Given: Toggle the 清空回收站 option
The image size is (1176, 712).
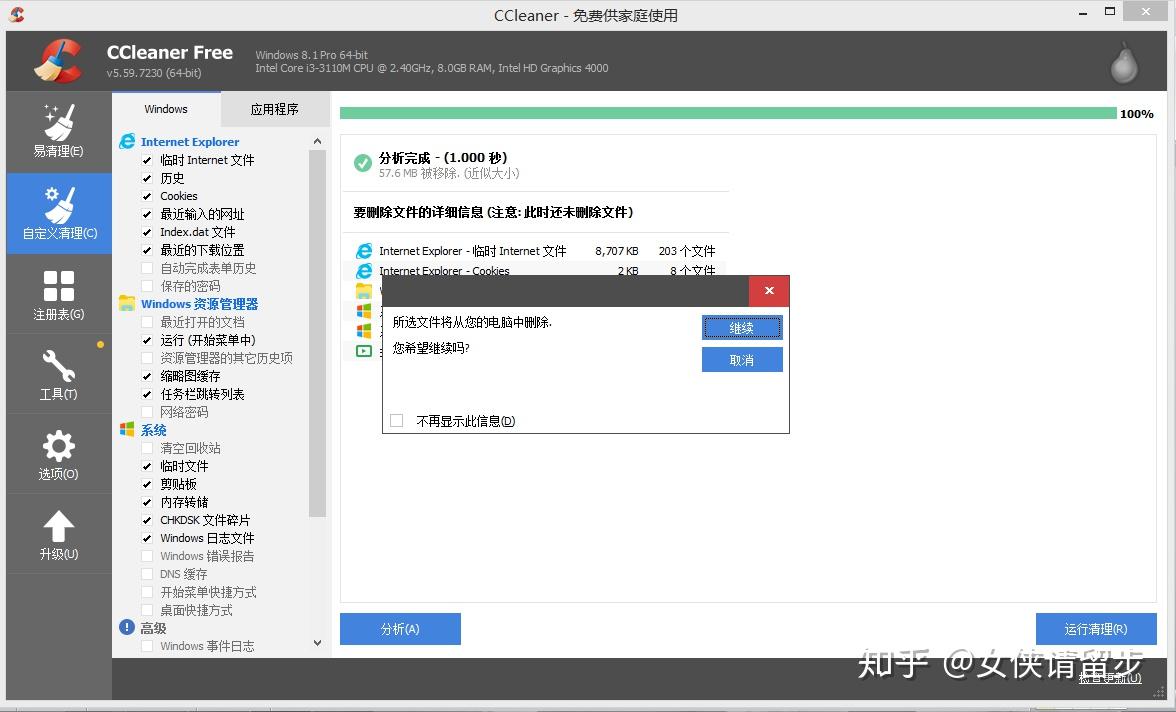Looking at the screenshot, I should 147,448.
